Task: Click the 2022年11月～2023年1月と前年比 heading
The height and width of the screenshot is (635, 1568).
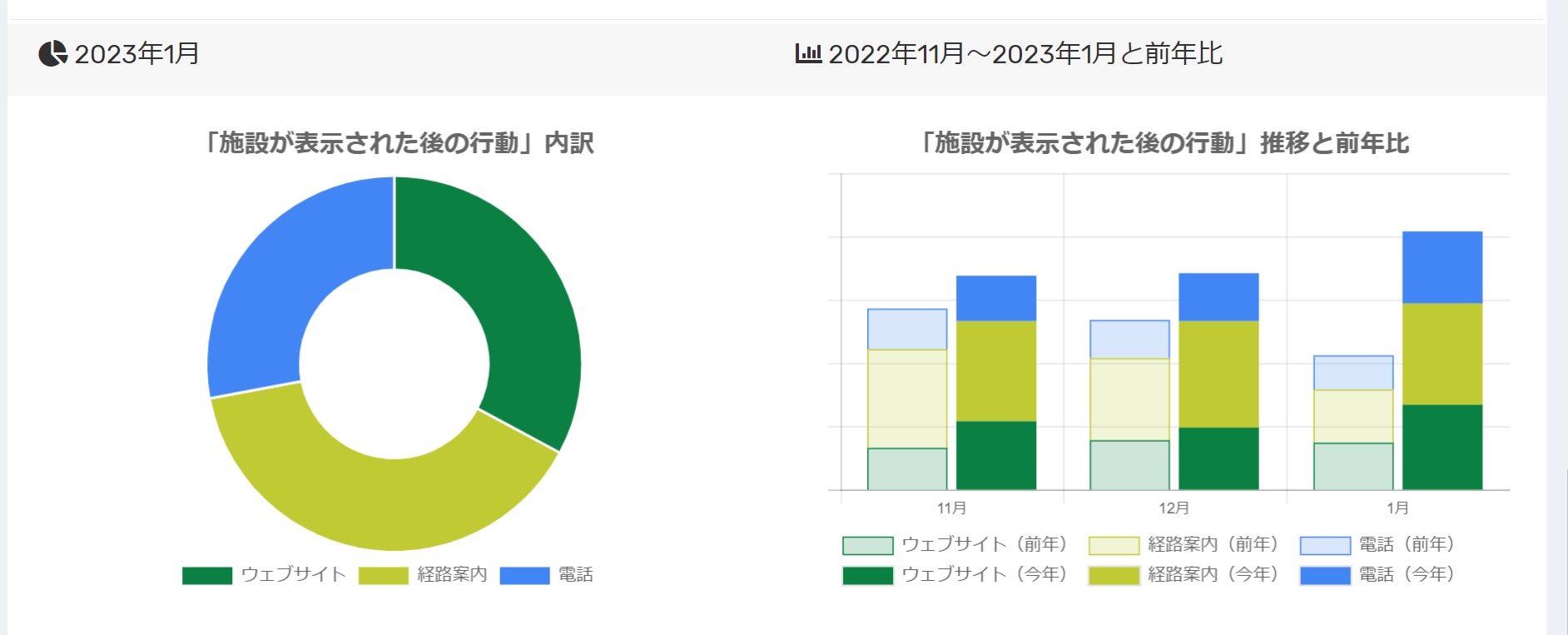Action: (1025, 53)
